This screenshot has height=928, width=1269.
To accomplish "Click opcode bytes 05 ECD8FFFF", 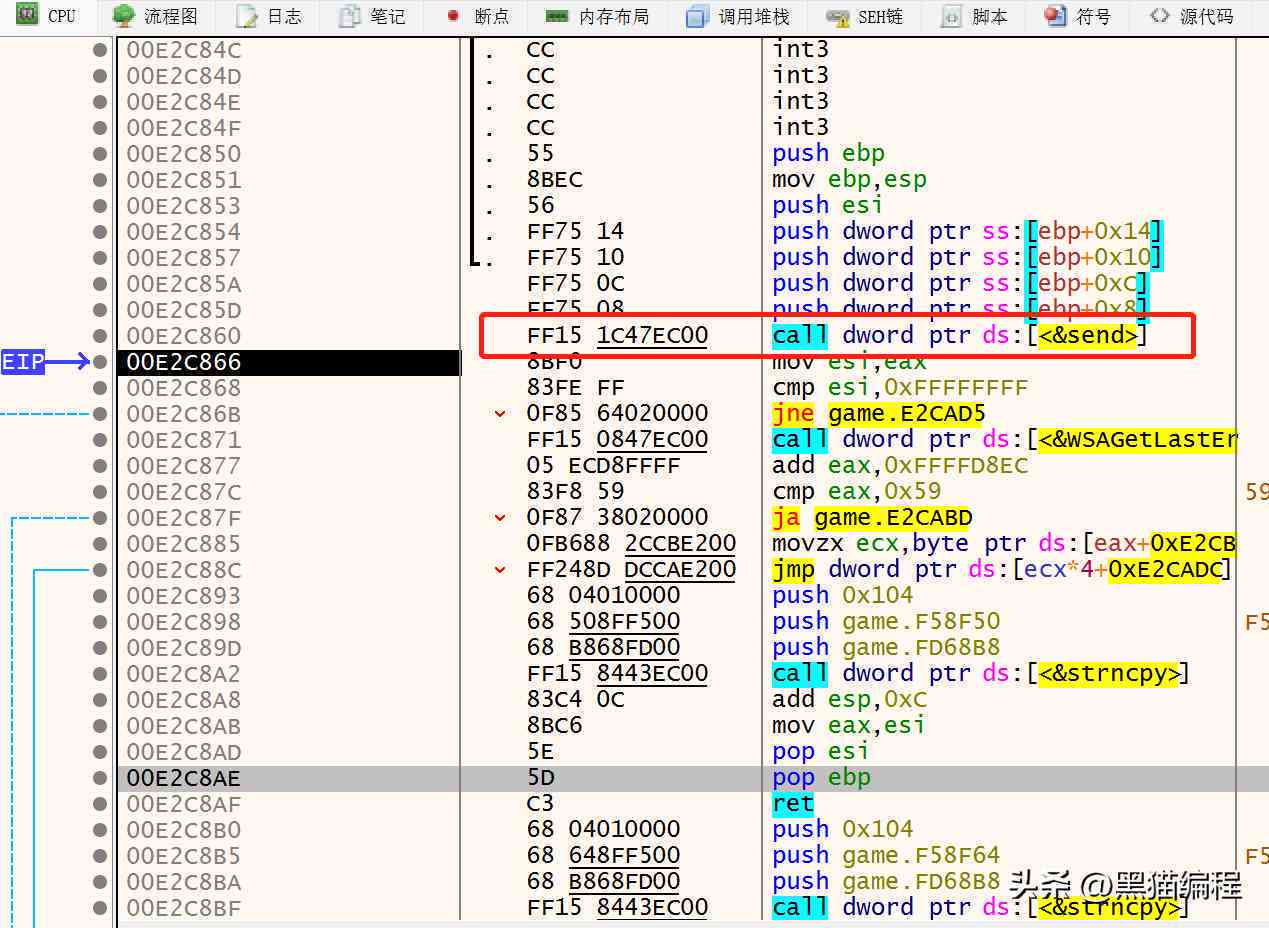I will coord(603,466).
